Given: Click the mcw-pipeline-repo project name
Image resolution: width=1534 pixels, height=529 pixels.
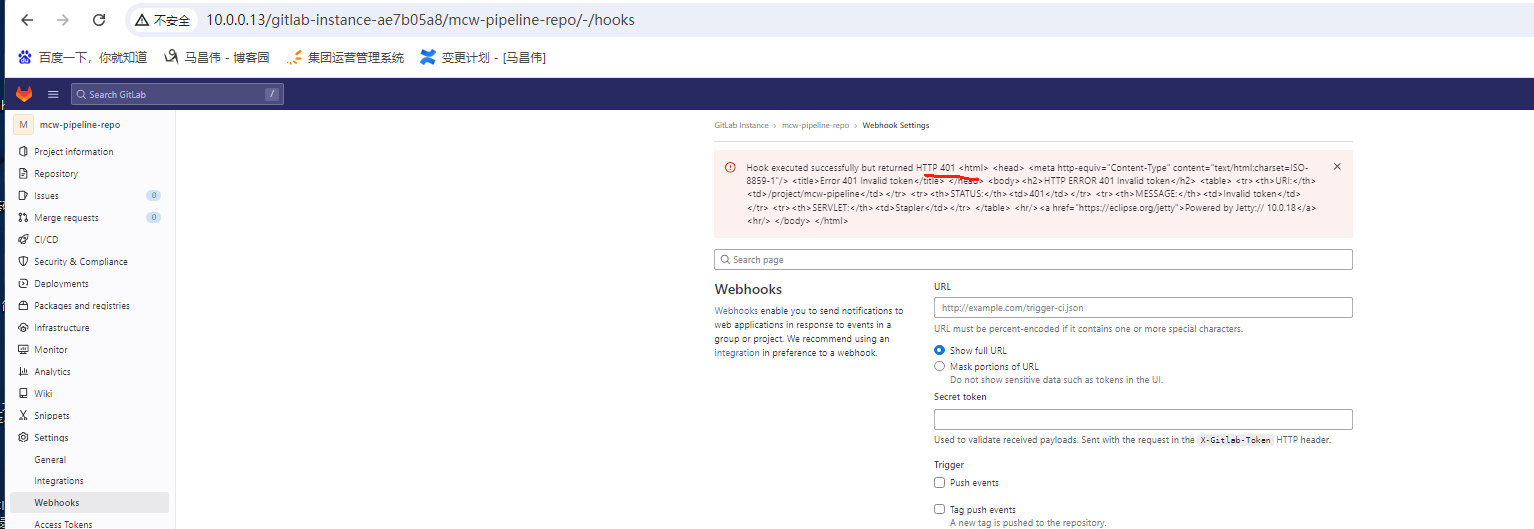Looking at the screenshot, I should (x=80, y=125).
